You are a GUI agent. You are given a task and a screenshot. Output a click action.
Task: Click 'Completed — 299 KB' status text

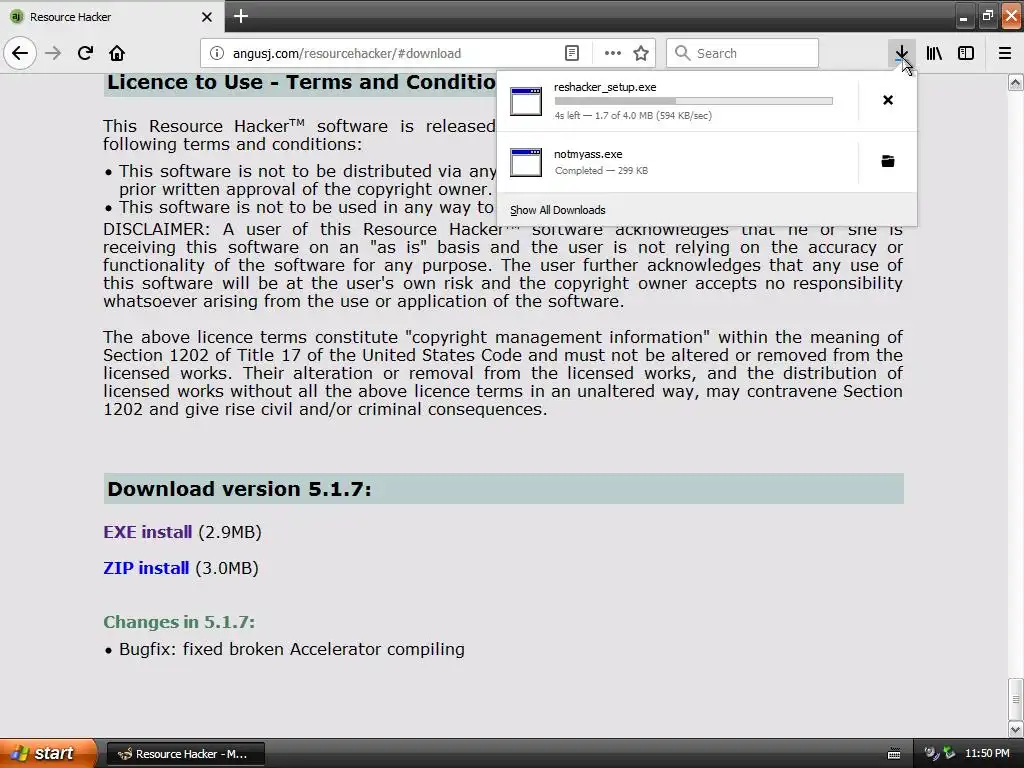tap(601, 170)
